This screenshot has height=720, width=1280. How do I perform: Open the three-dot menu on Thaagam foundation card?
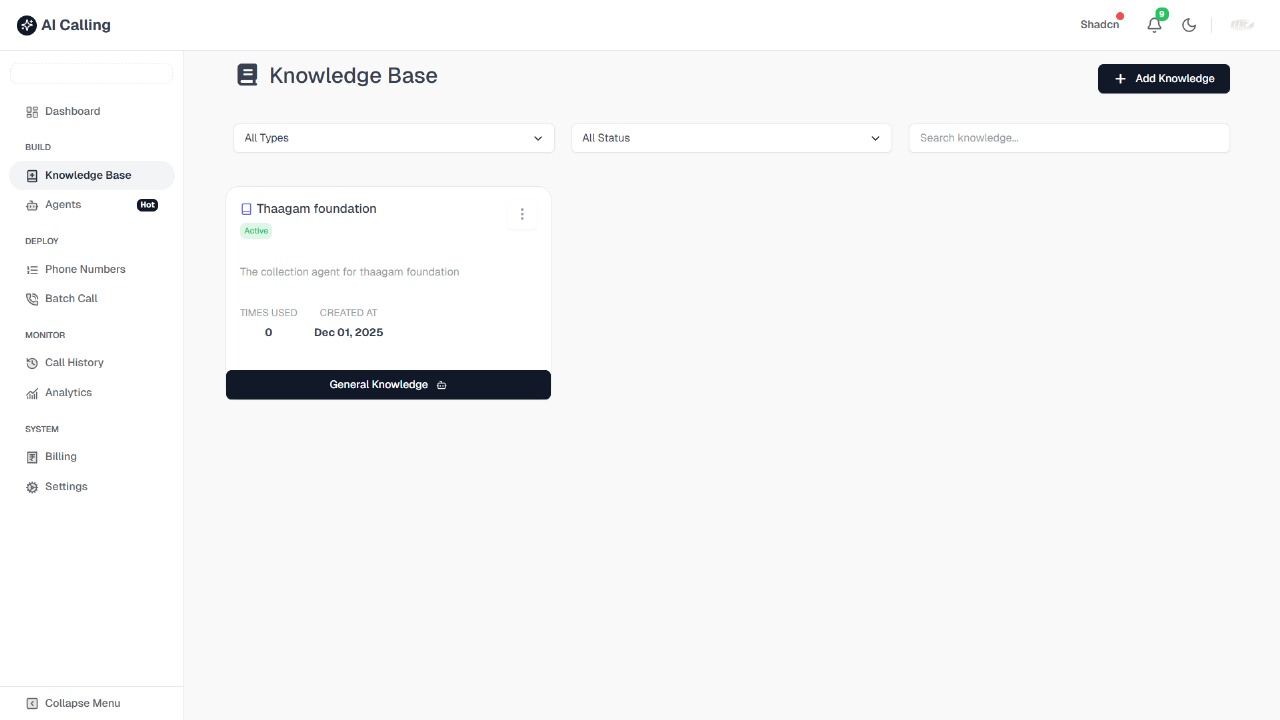(x=522, y=214)
